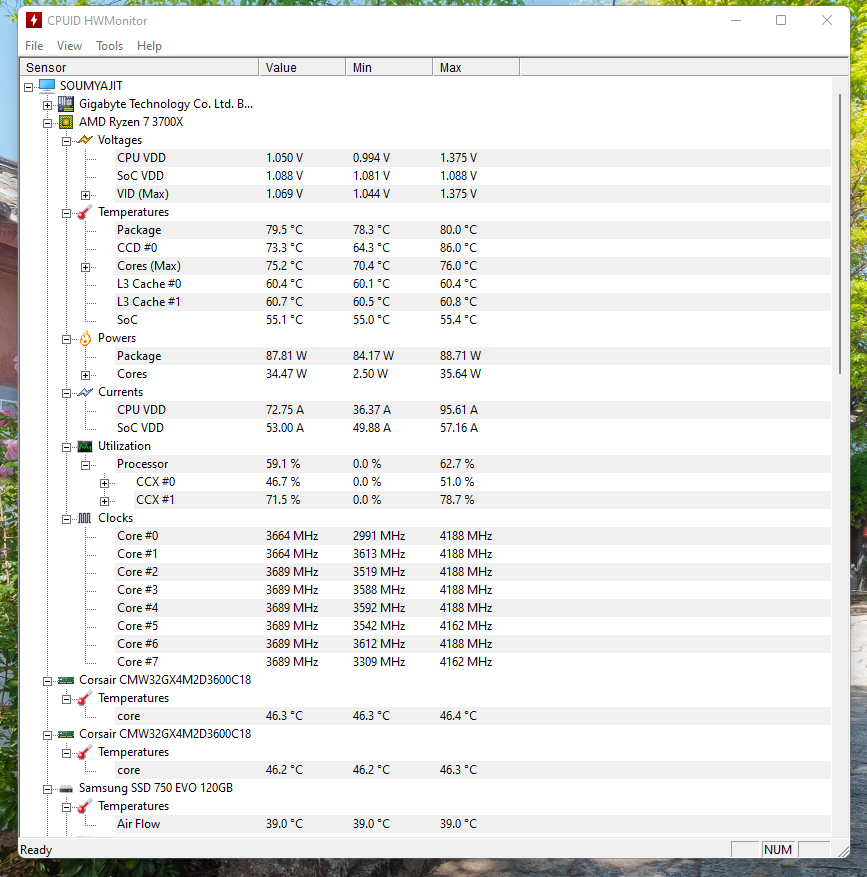Screen dimensions: 867x877
Task: Collapse the Currents section
Action: [67, 393]
